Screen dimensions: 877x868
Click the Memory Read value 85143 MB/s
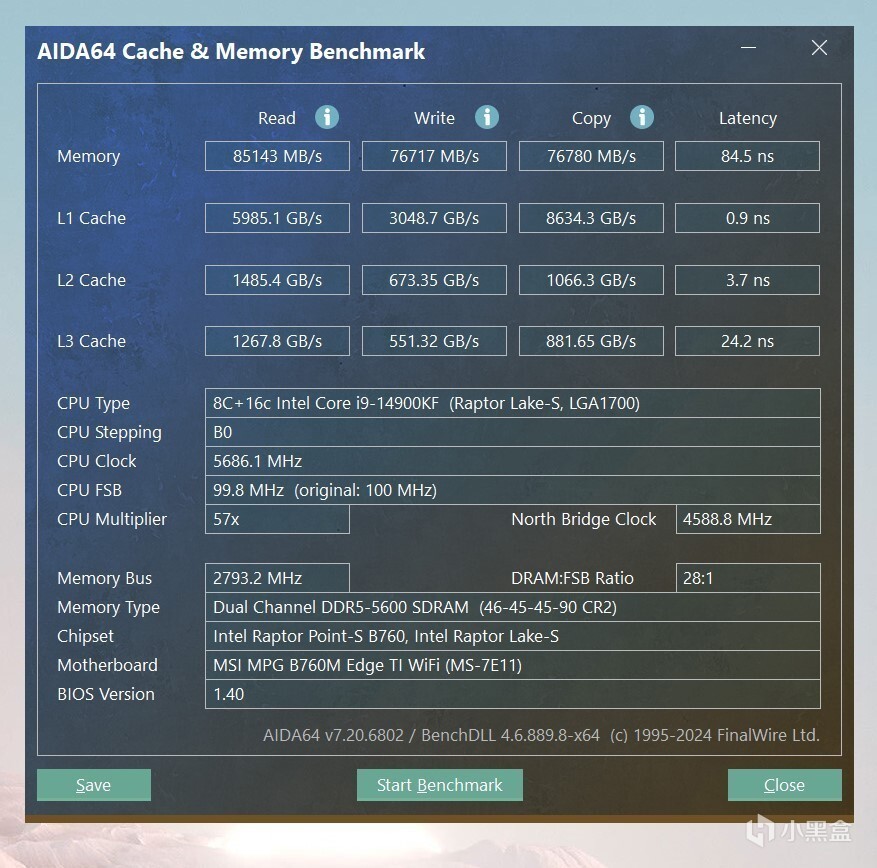277,156
